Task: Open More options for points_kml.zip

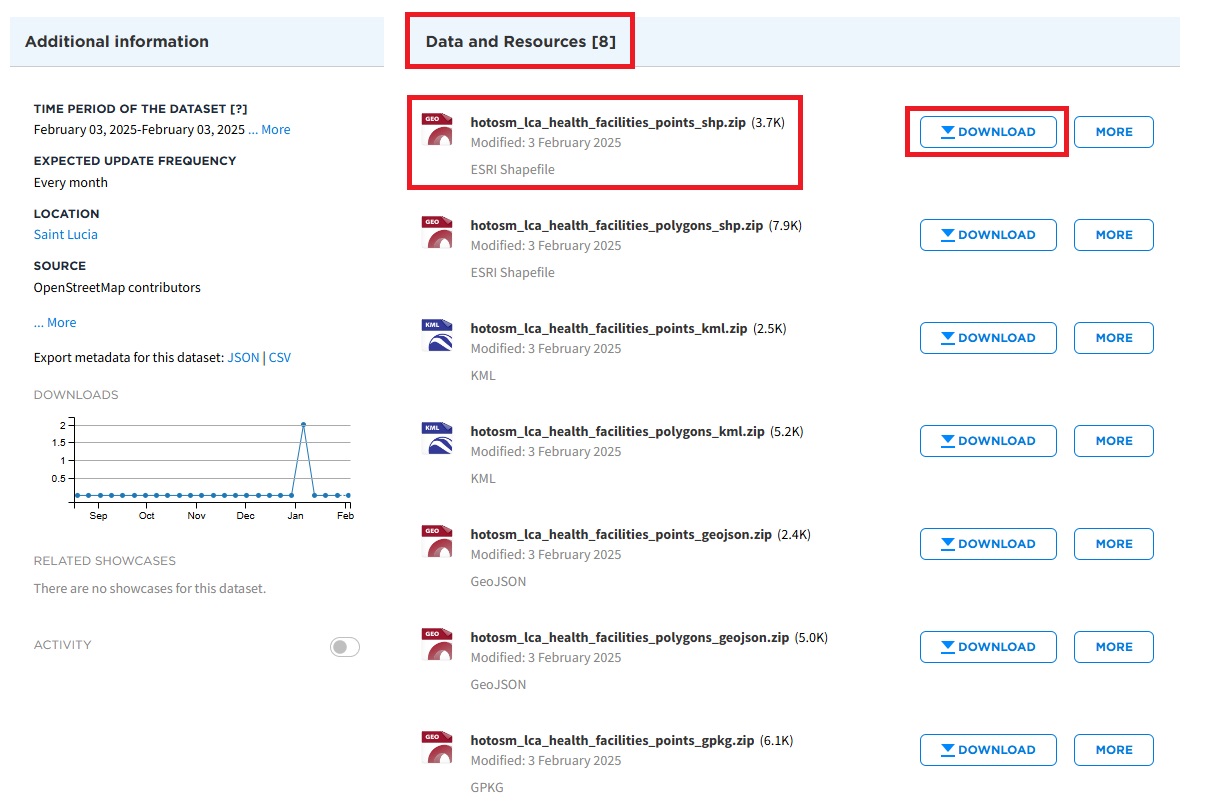Action: pyautogui.click(x=1114, y=338)
